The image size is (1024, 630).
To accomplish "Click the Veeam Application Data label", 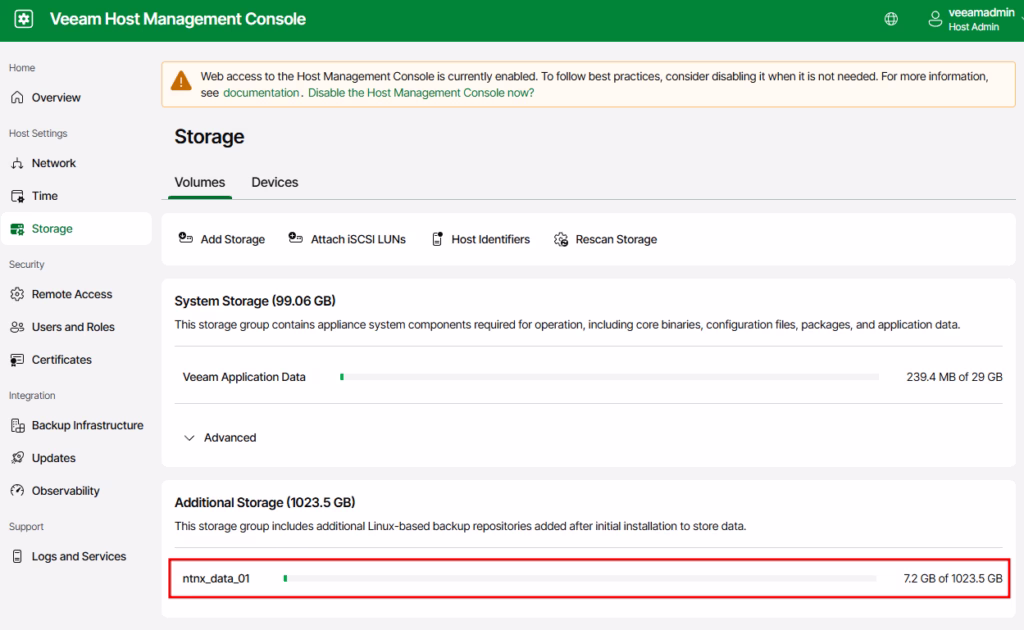I will point(244,377).
